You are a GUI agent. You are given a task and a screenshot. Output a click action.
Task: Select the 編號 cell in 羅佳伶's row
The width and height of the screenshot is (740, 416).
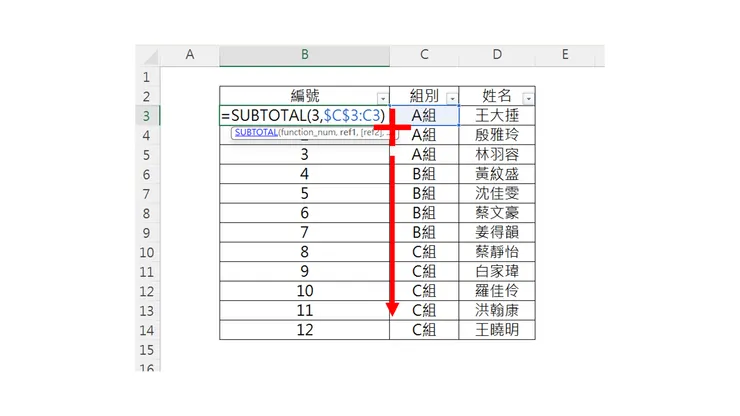304,291
